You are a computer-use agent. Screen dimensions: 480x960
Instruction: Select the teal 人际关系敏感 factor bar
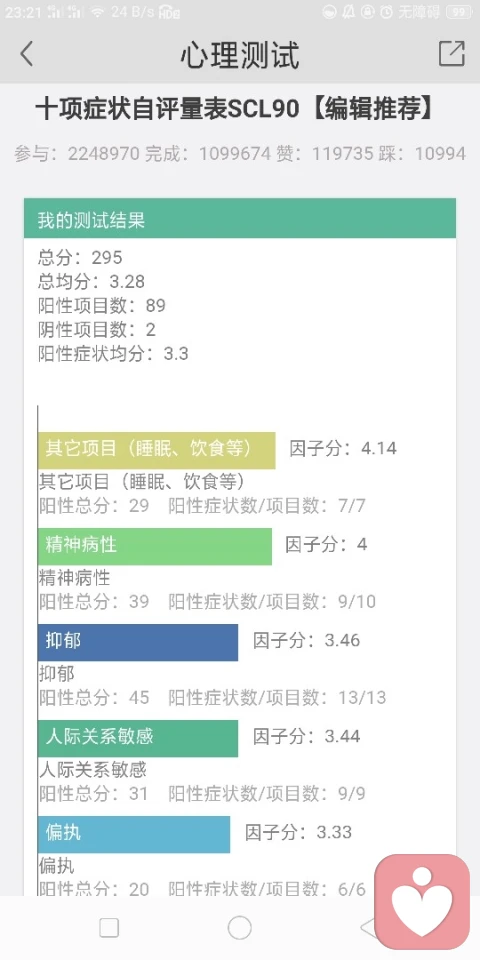138,738
